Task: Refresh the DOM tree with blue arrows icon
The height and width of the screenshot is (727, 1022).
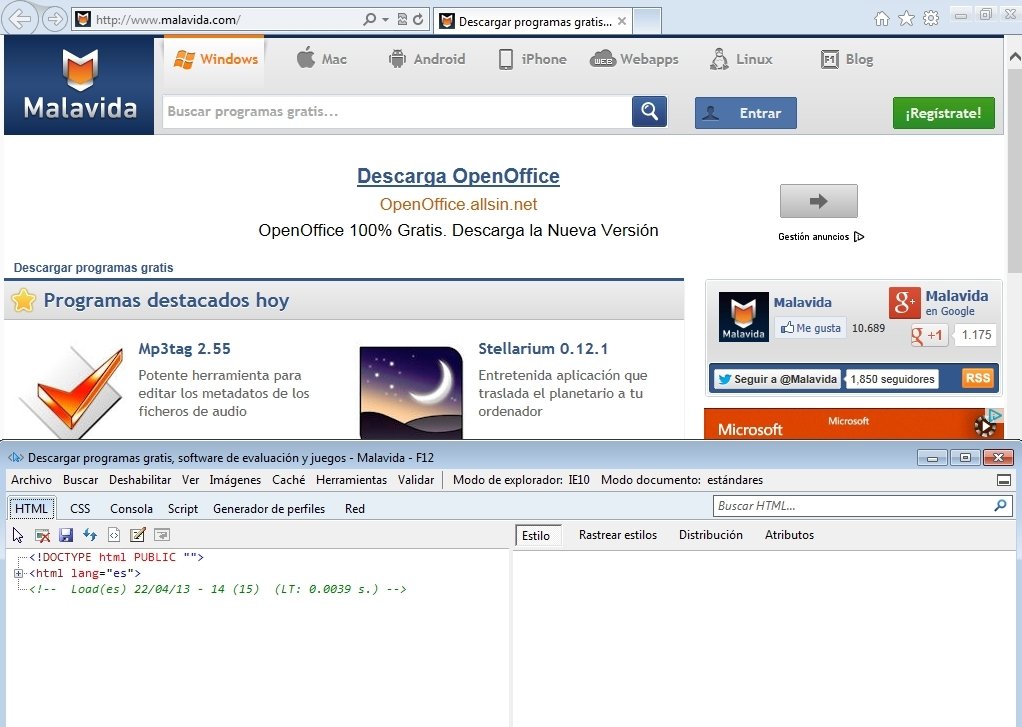Action: coord(90,535)
